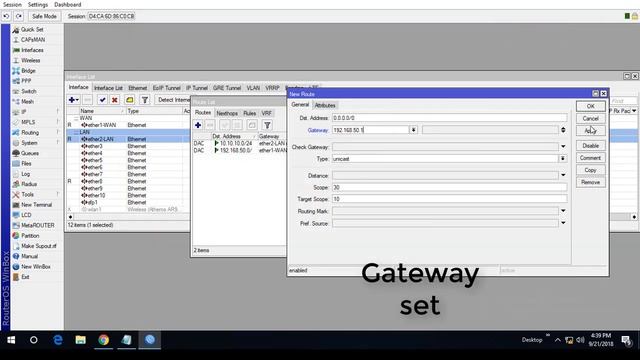Expand the Routing Mark dropdown
The height and width of the screenshot is (360, 640).
563,211
